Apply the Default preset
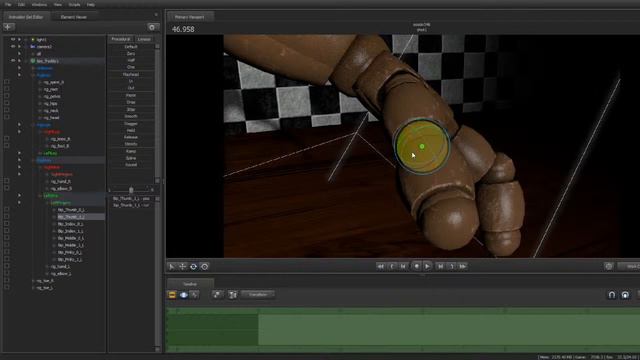This screenshot has height=360, width=640. [x=131, y=47]
